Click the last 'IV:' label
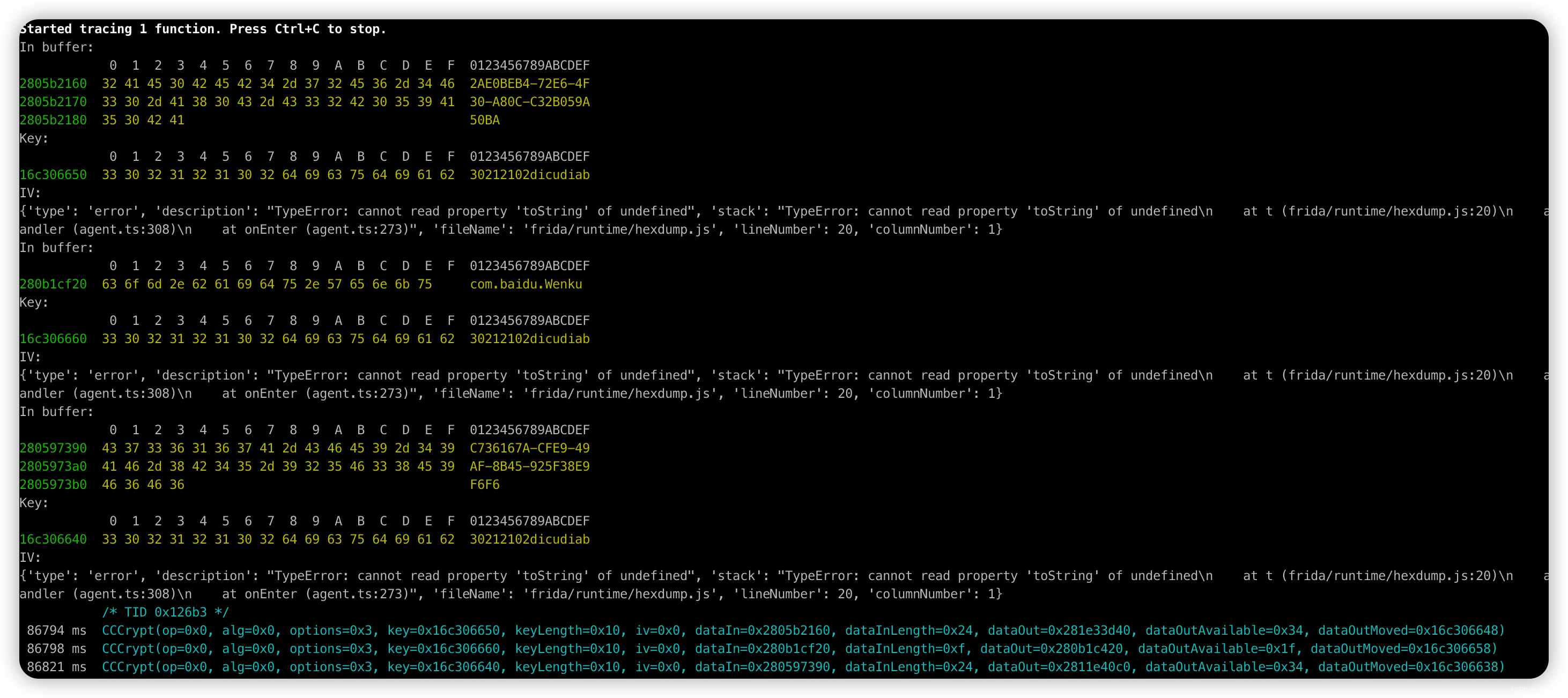The image size is (1568, 698). tap(31, 558)
